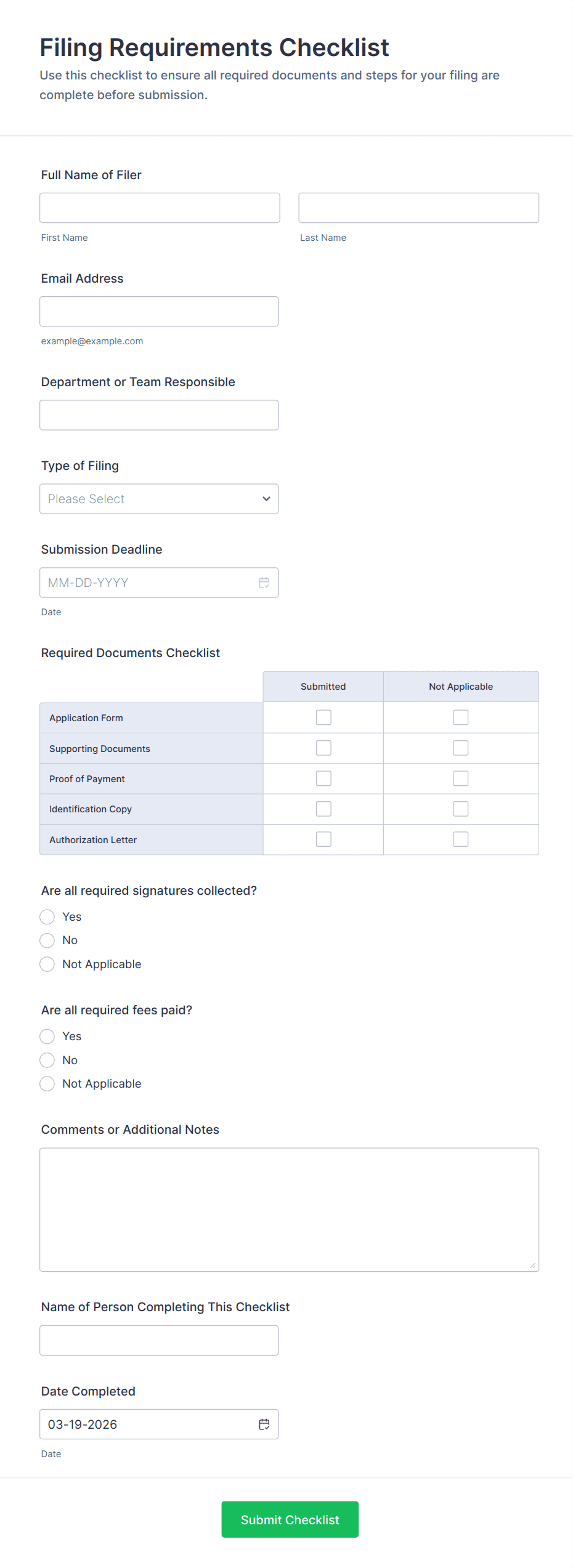573x1568 pixels.
Task: Click the Name of Person Completing field
Action: pyautogui.click(x=159, y=1341)
